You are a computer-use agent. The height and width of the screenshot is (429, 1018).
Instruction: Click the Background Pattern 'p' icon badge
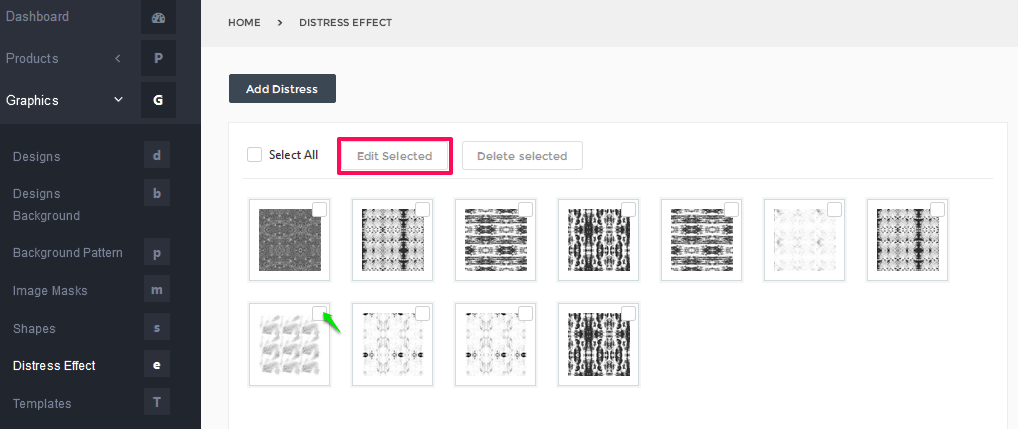(156, 252)
